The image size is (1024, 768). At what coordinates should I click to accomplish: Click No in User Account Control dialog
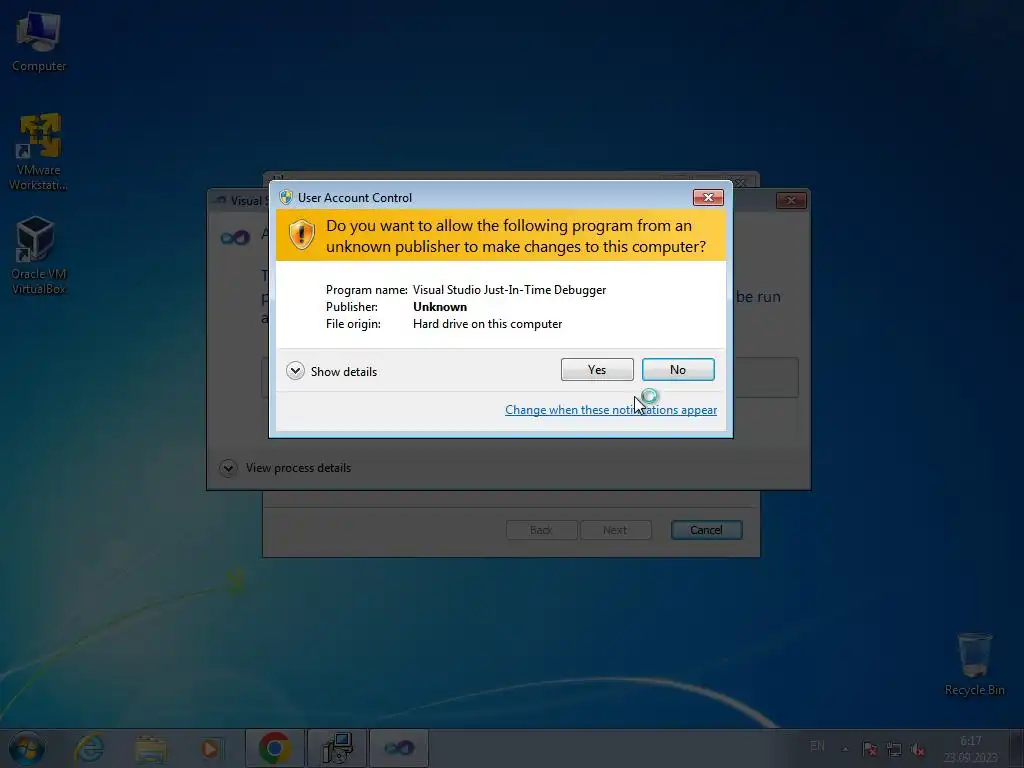point(678,370)
